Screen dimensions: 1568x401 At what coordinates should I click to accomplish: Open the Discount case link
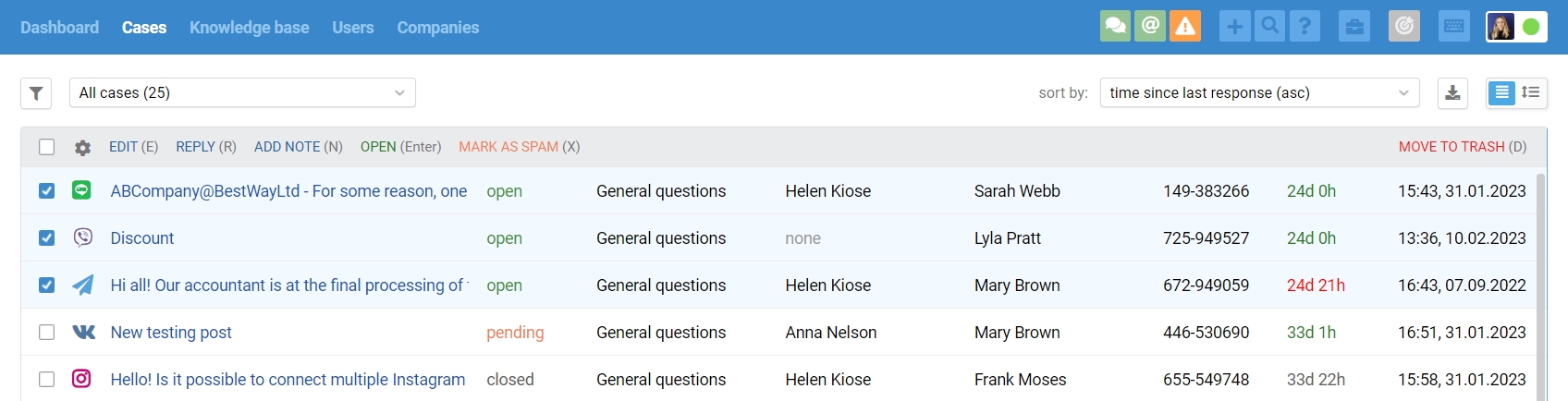point(142,238)
